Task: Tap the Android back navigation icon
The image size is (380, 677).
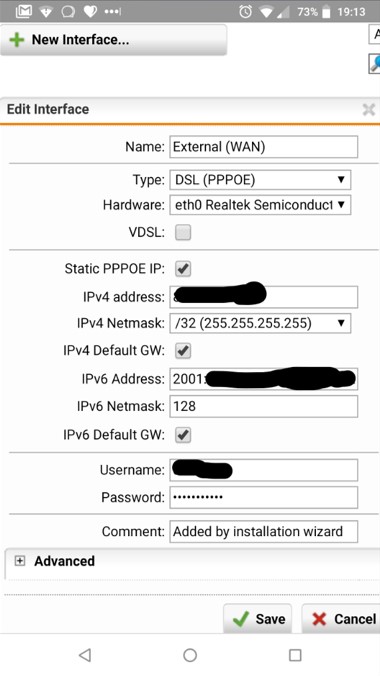Action: point(85,655)
